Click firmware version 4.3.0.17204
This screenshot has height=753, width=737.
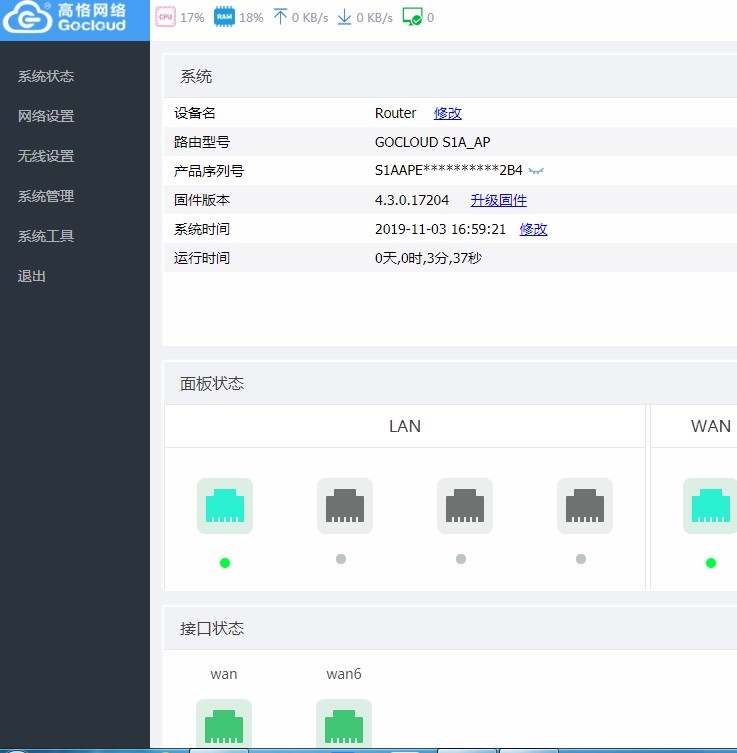412,200
